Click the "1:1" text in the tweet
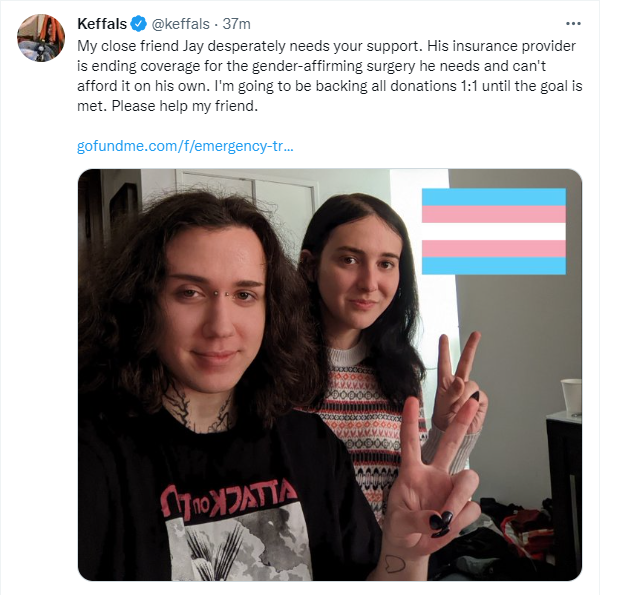Screen dimensions: 623x595 (469, 86)
